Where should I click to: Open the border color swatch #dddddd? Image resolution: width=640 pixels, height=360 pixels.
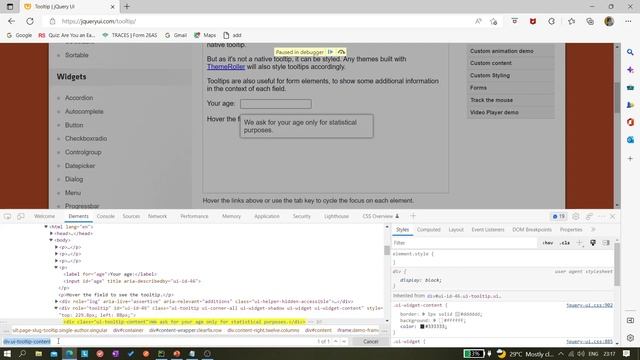tap(458, 314)
